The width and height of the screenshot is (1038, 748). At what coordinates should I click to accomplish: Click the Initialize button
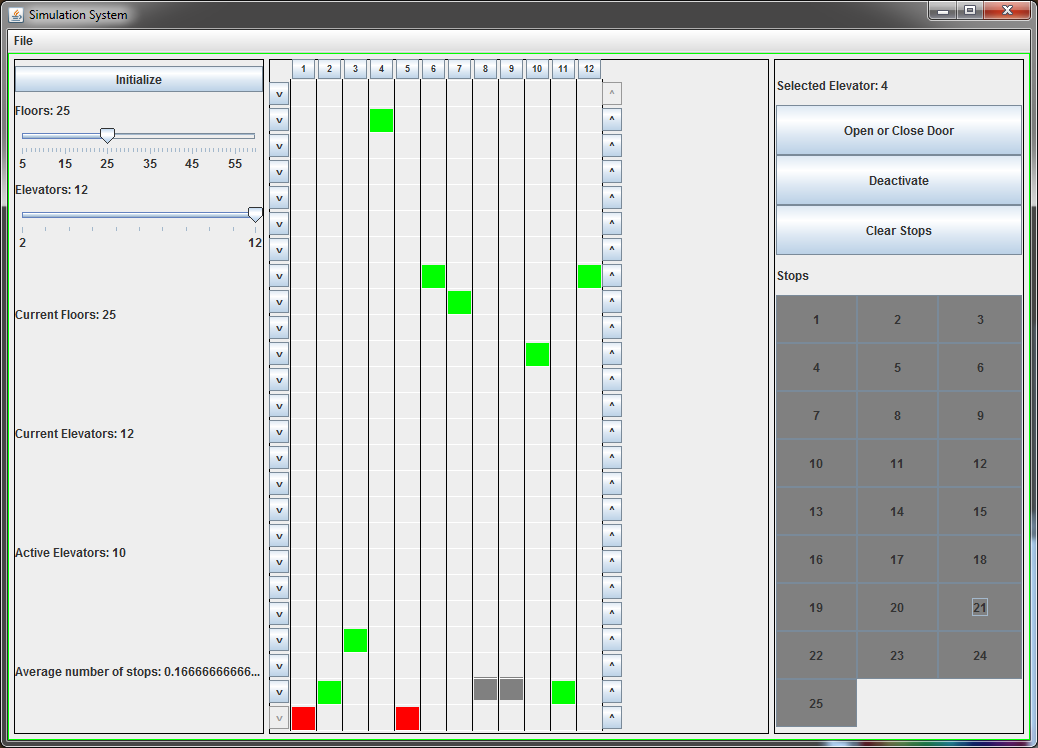tap(138, 79)
